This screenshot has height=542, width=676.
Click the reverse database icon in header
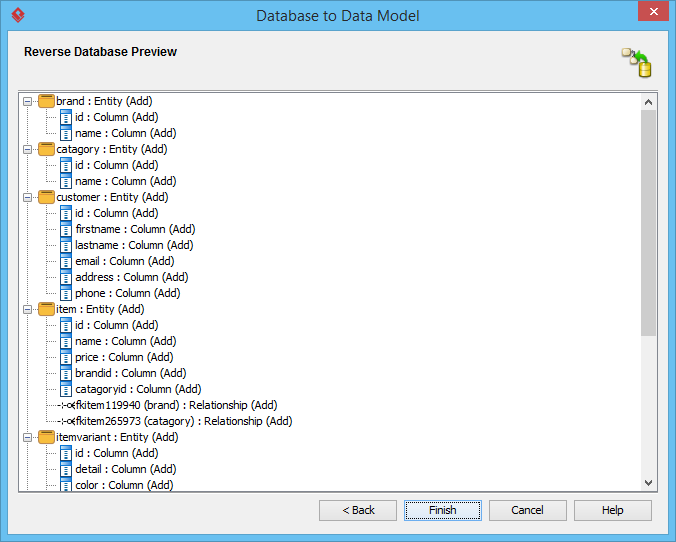637,63
